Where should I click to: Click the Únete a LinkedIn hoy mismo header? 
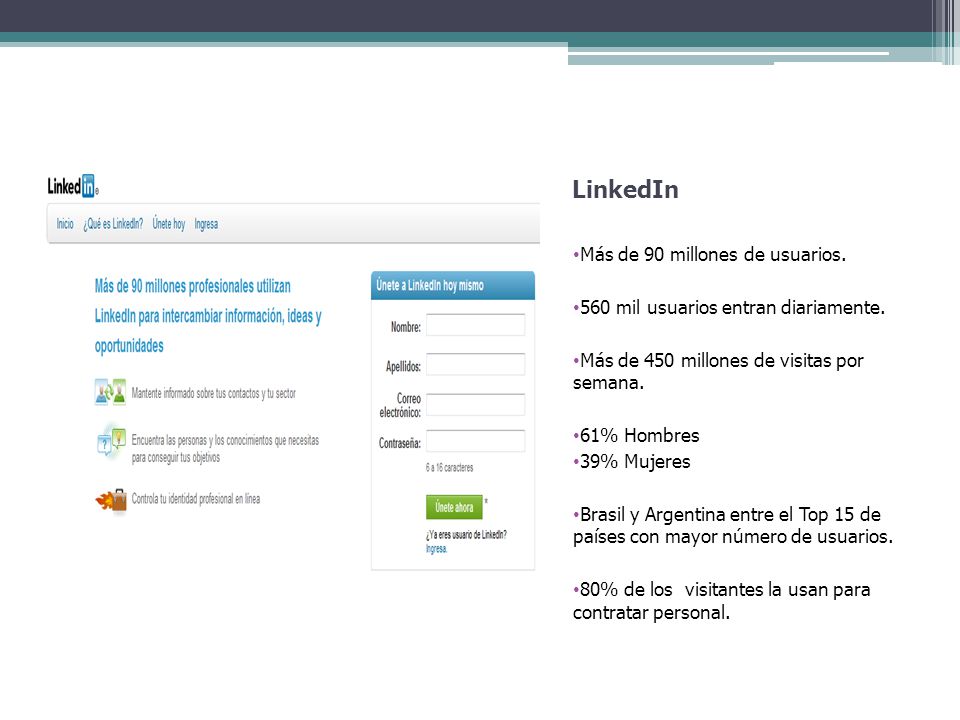(453, 285)
